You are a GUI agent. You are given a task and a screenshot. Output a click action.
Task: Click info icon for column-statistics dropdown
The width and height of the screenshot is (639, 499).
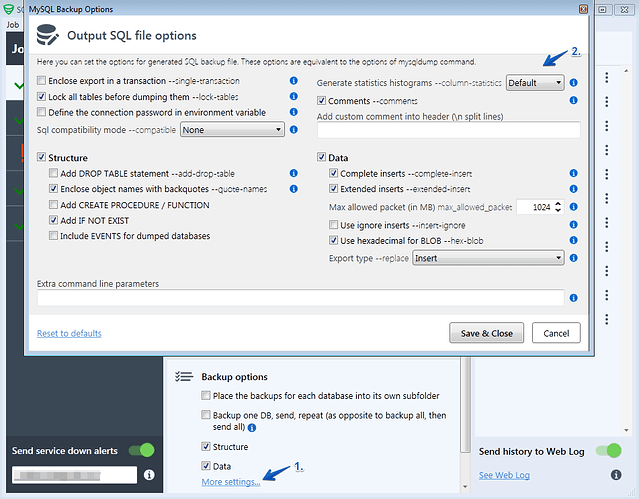click(573, 83)
